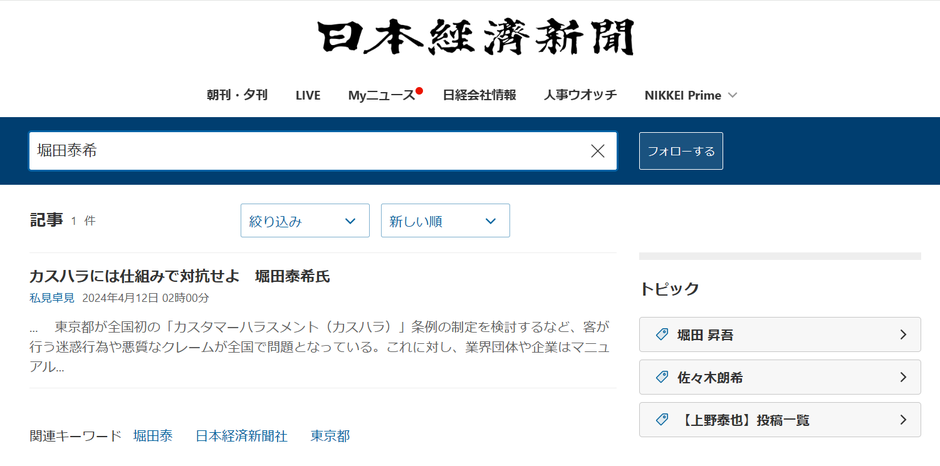Go to LIVE in navigation
940x466 pixels.
308,95
